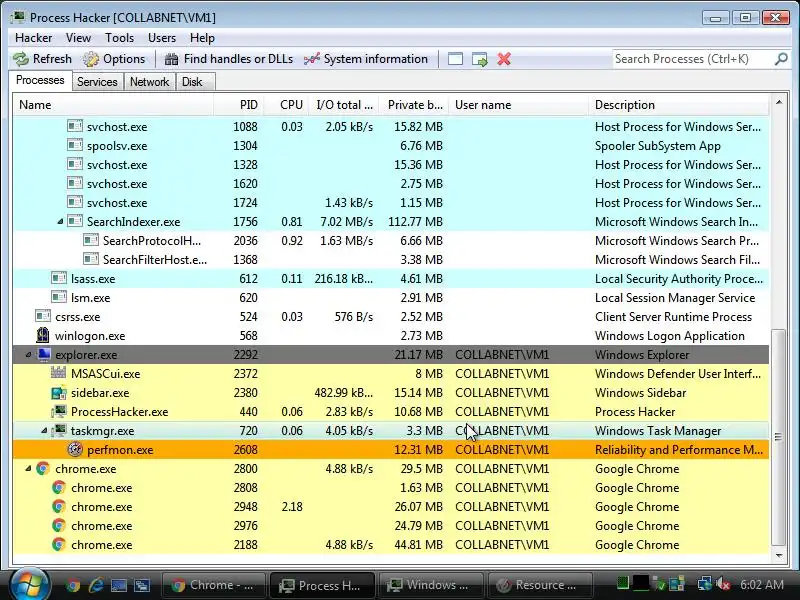The height and width of the screenshot is (600, 800).
Task: Open the Tools menu
Action: click(119, 38)
